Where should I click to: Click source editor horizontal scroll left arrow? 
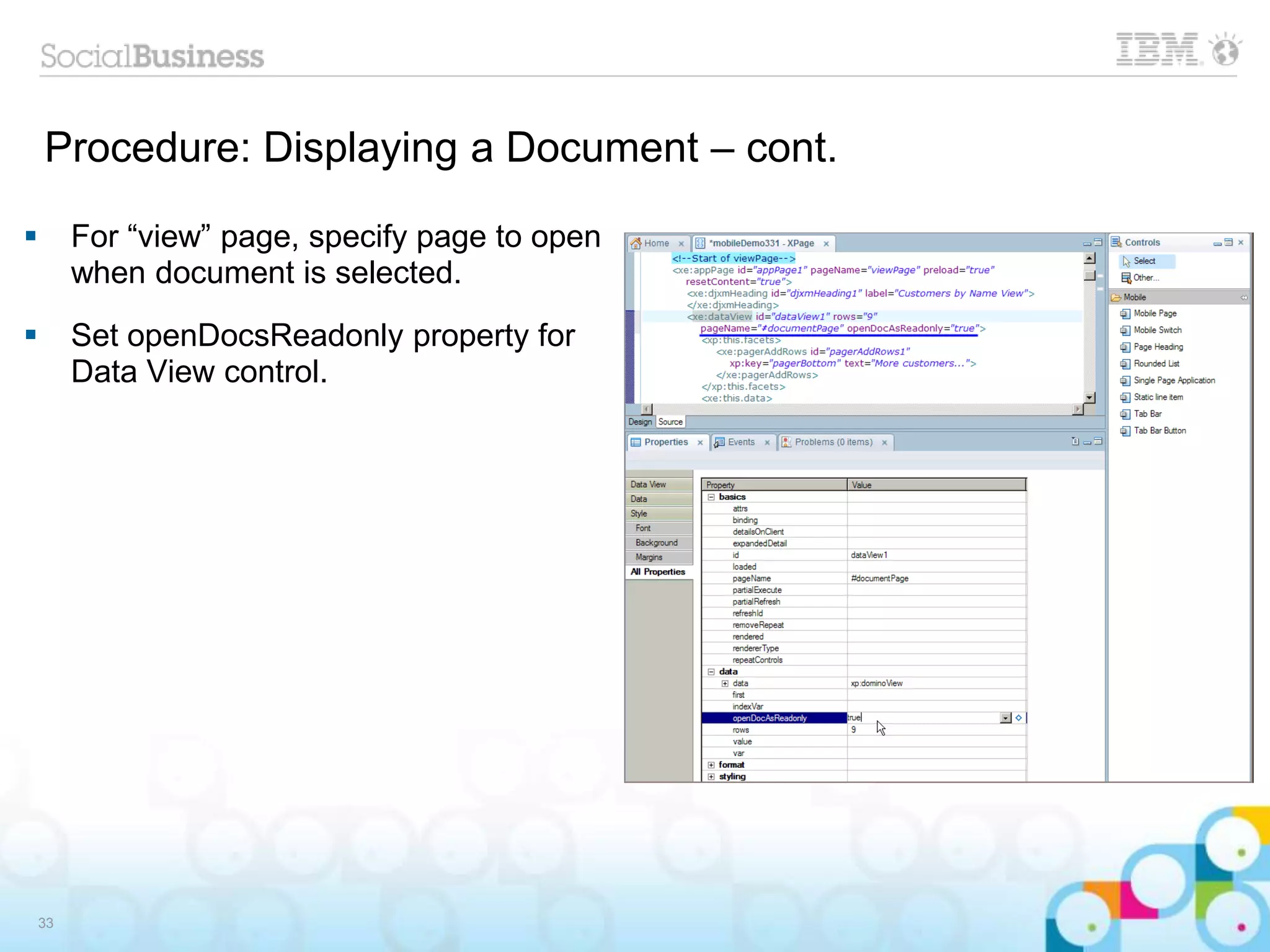pyautogui.click(x=647, y=409)
